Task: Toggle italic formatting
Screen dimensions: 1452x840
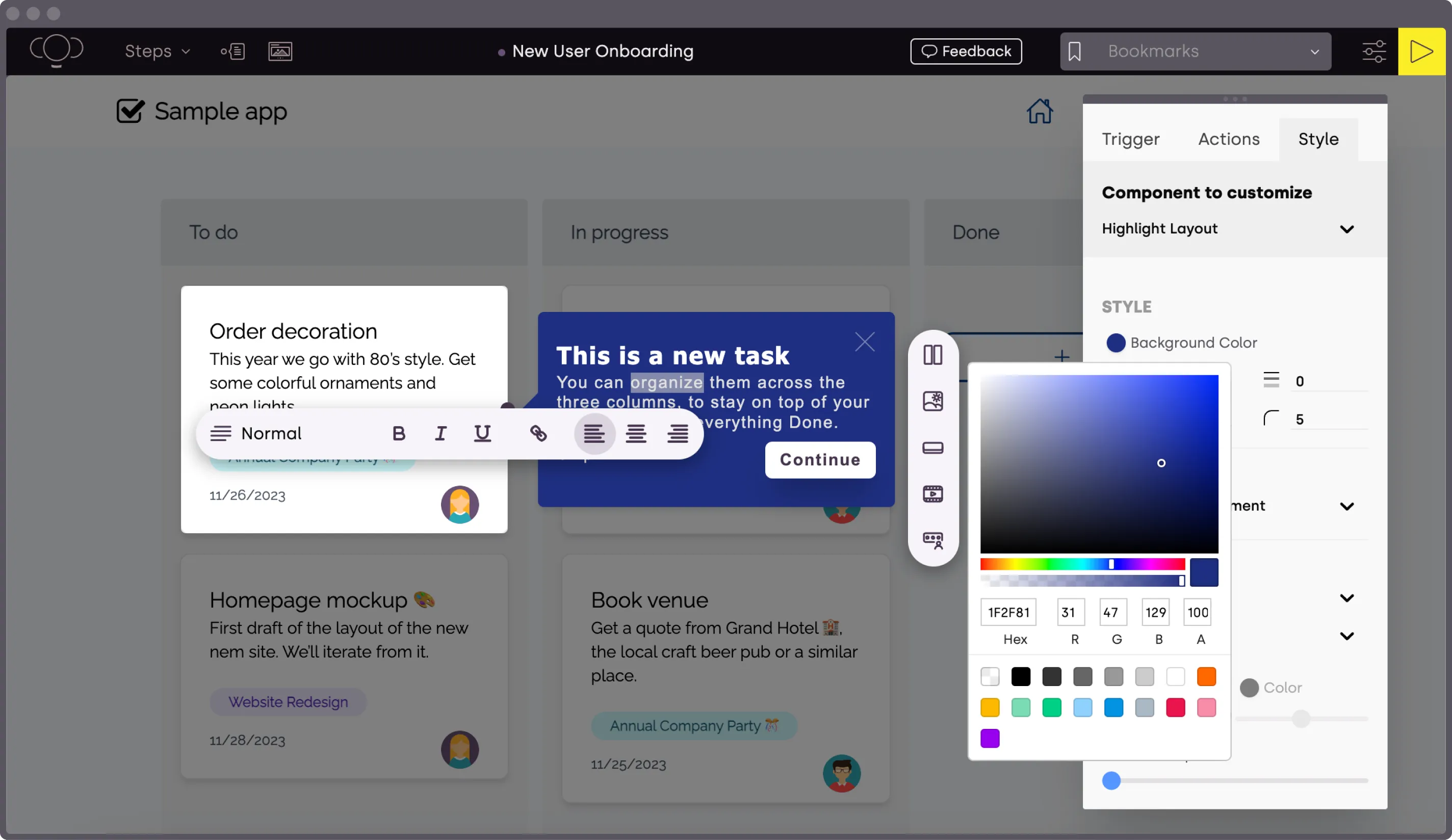Action: [440, 433]
